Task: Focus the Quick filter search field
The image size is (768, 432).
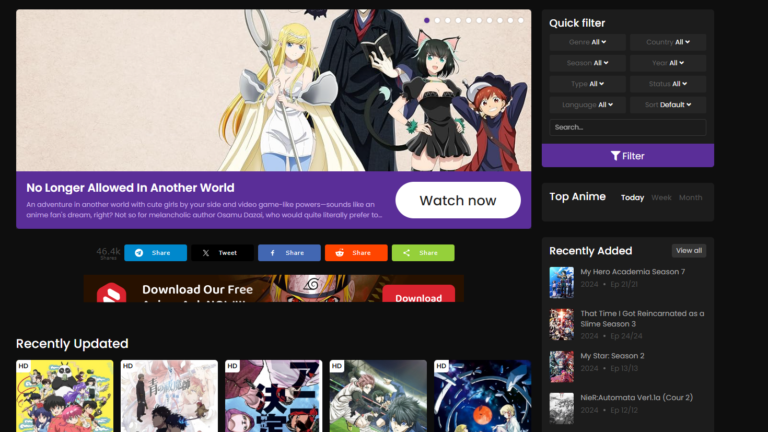Action: (627, 127)
